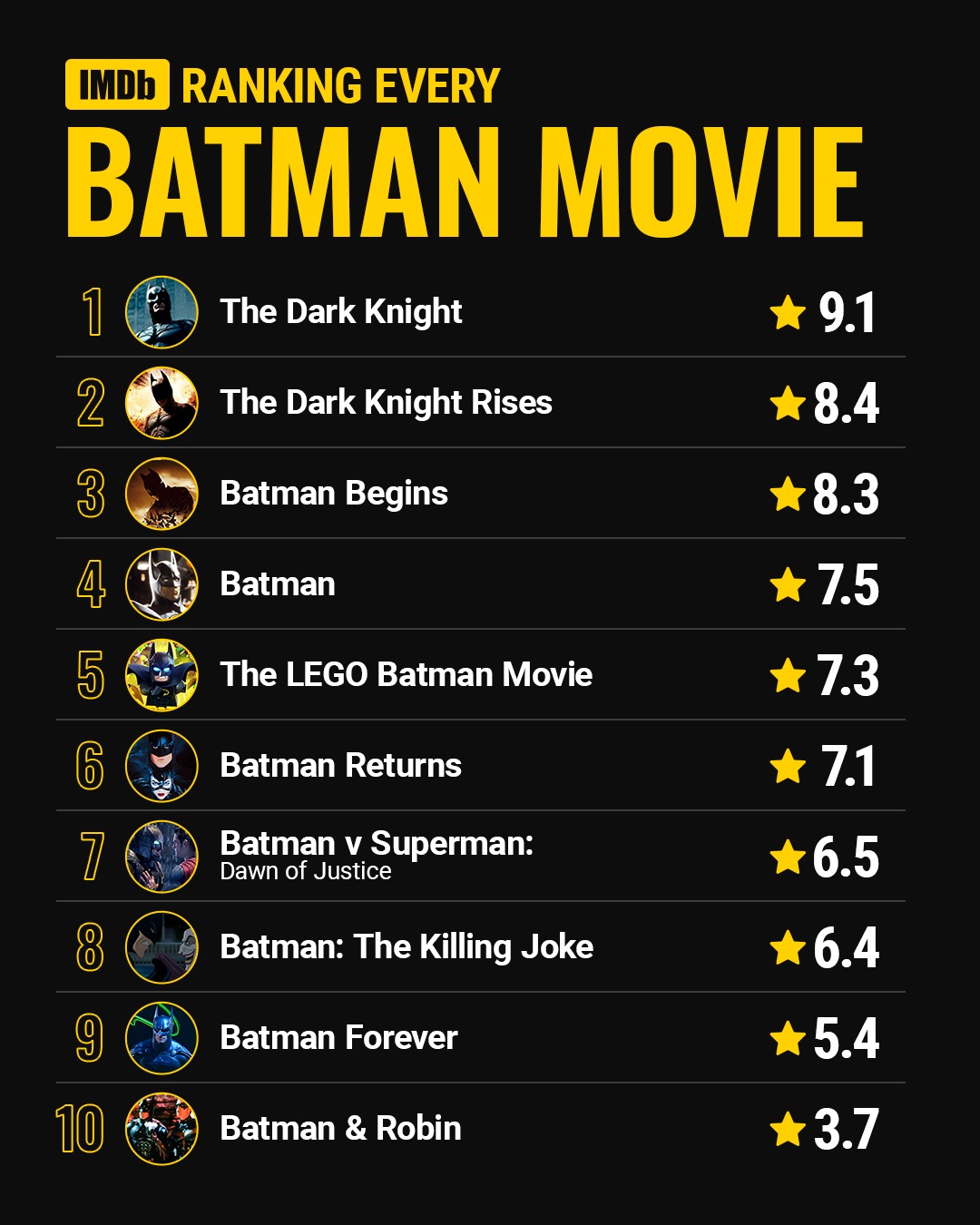Click the Batman & Robin thumbnail
This screenshot has width=980, height=1225.
click(162, 1129)
